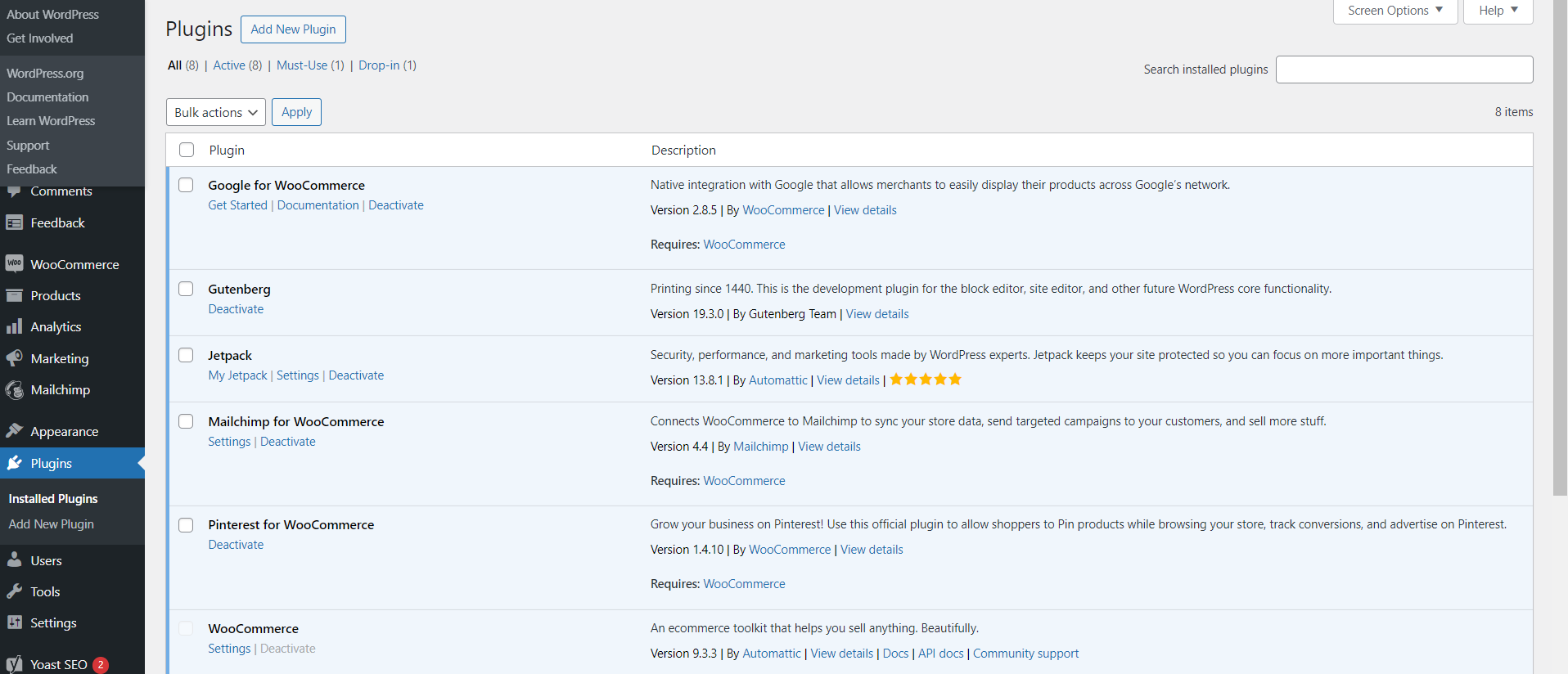Open Jetpack Settings link
This screenshot has height=674, width=1568.
point(298,375)
